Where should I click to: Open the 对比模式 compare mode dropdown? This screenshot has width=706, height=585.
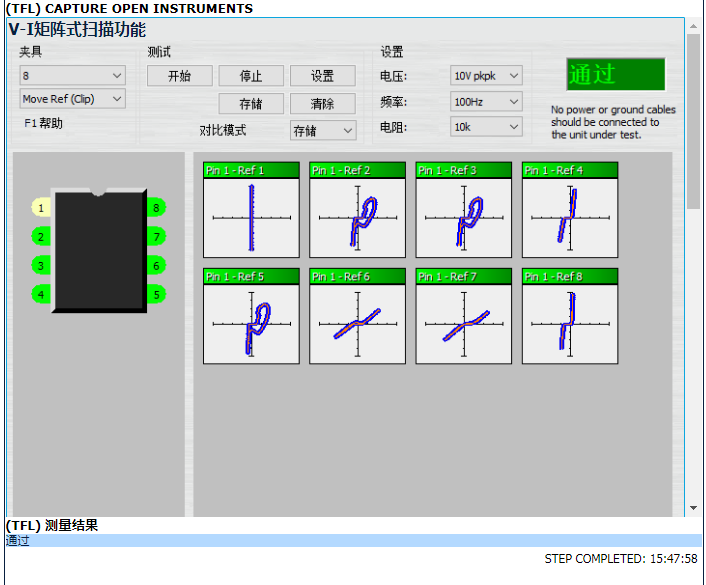point(323,131)
